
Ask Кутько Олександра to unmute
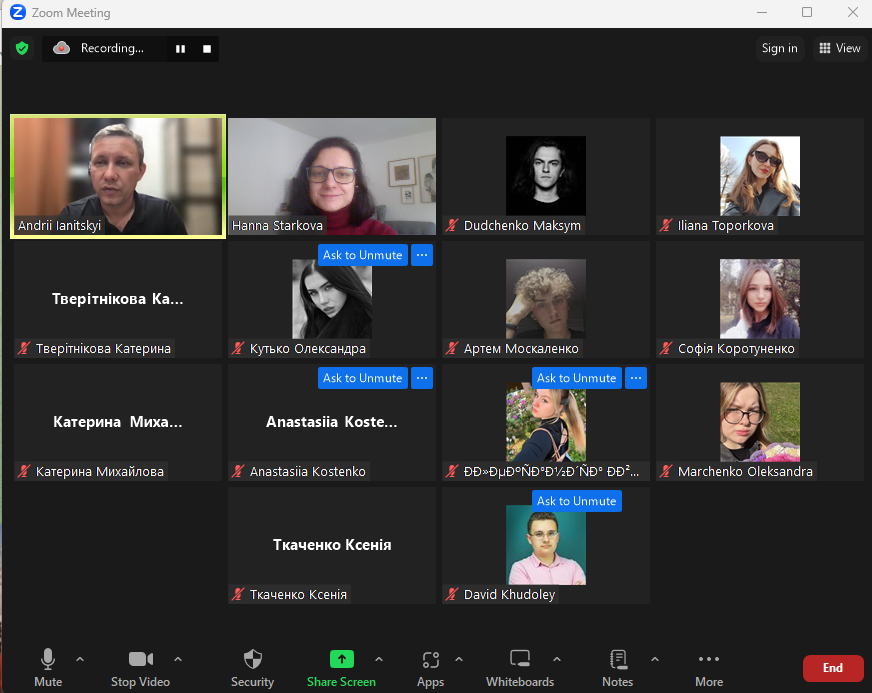(x=363, y=255)
